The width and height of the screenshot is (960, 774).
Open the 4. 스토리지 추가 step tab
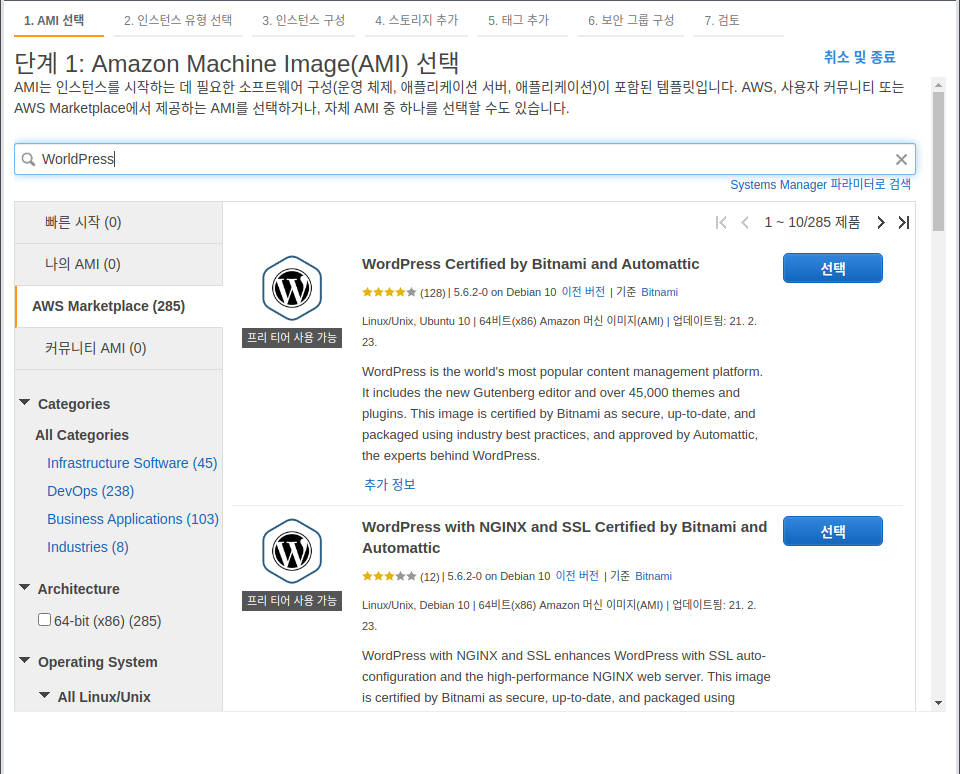click(416, 20)
